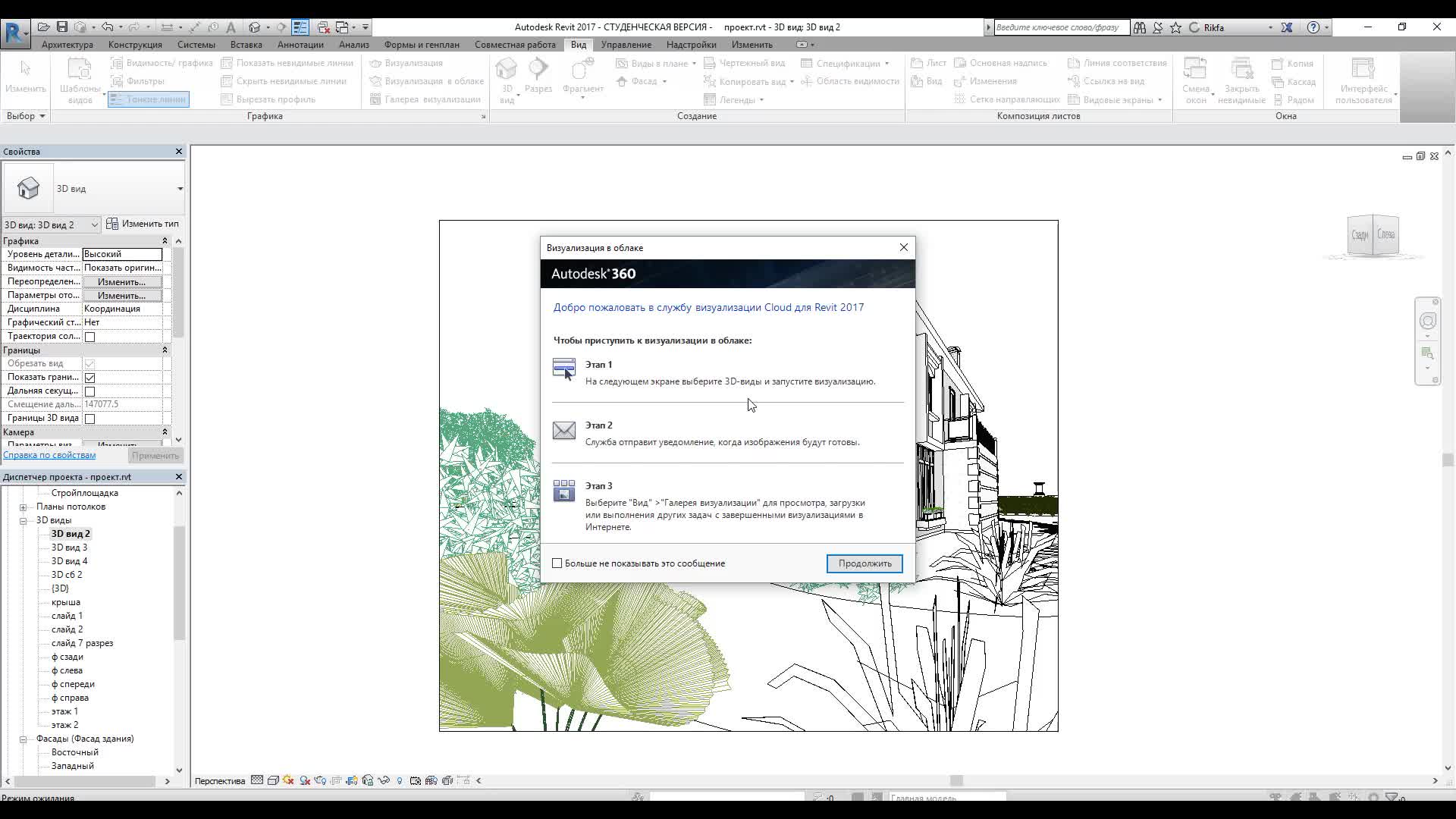This screenshot has width=1456, height=819.
Task: Click the help question mark icon
Action: point(1313,27)
